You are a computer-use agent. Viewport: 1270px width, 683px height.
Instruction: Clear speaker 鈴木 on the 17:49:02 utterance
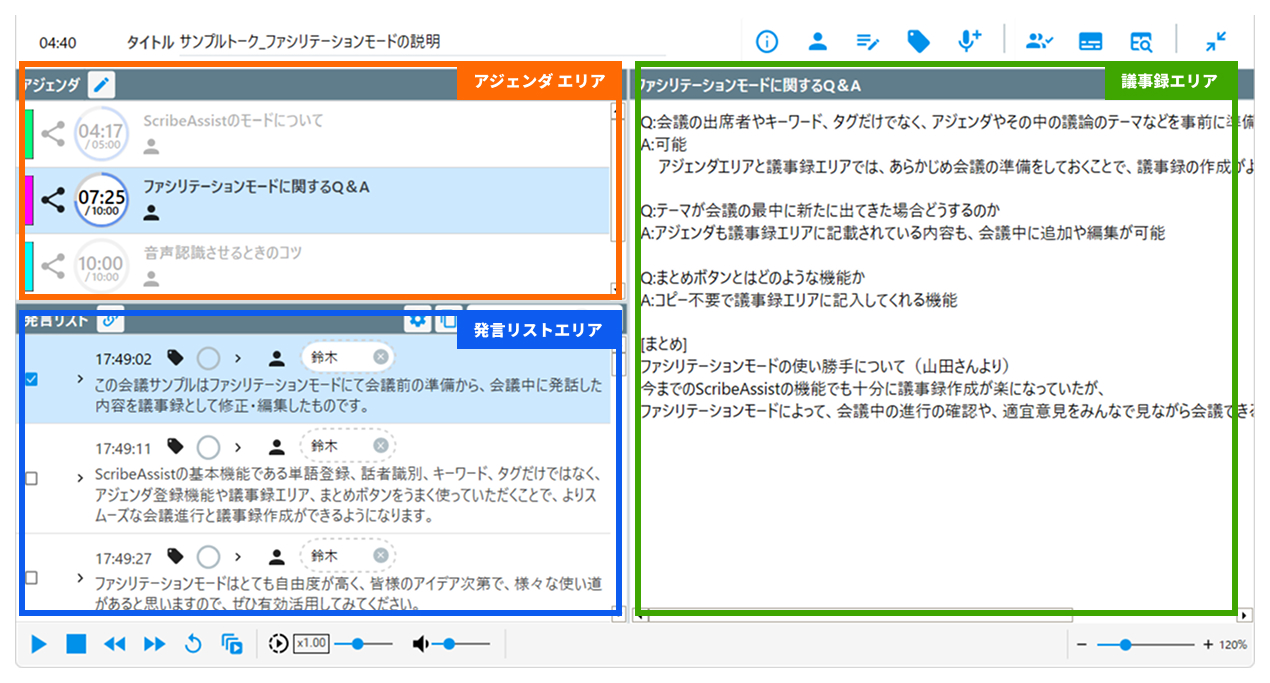381,358
